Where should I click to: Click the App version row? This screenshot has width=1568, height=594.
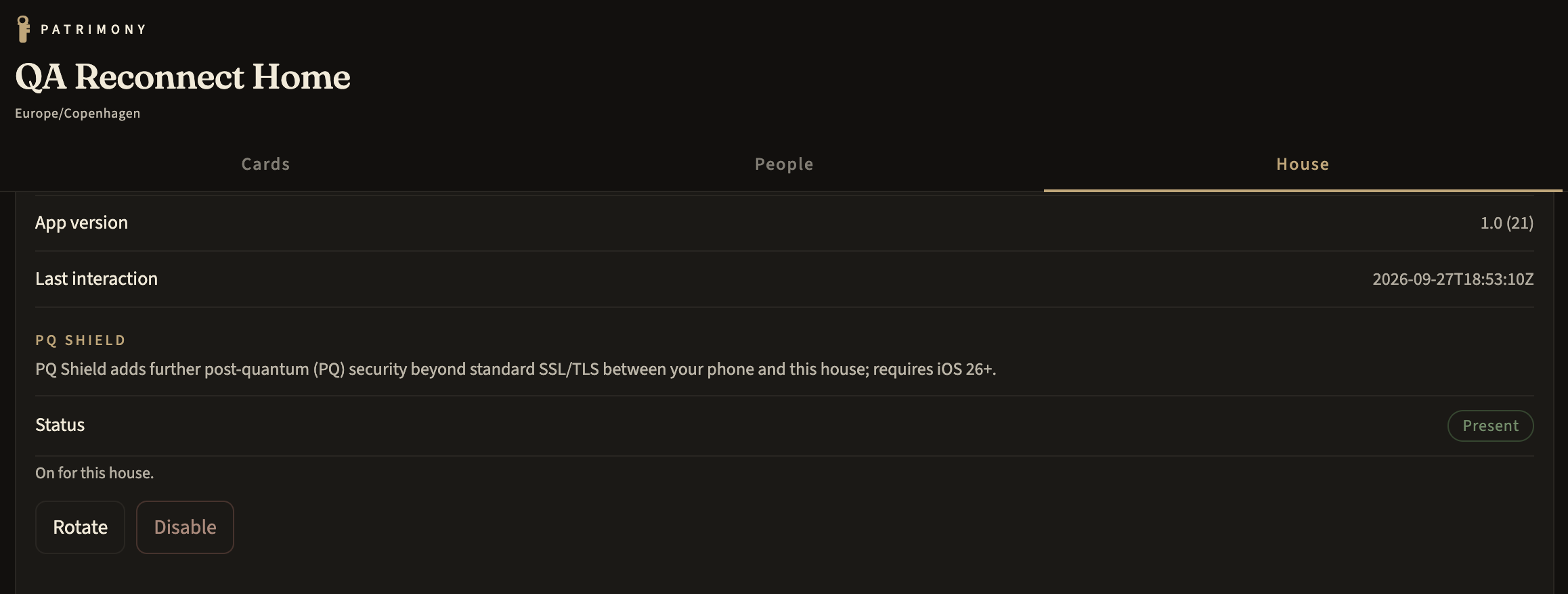point(784,223)
